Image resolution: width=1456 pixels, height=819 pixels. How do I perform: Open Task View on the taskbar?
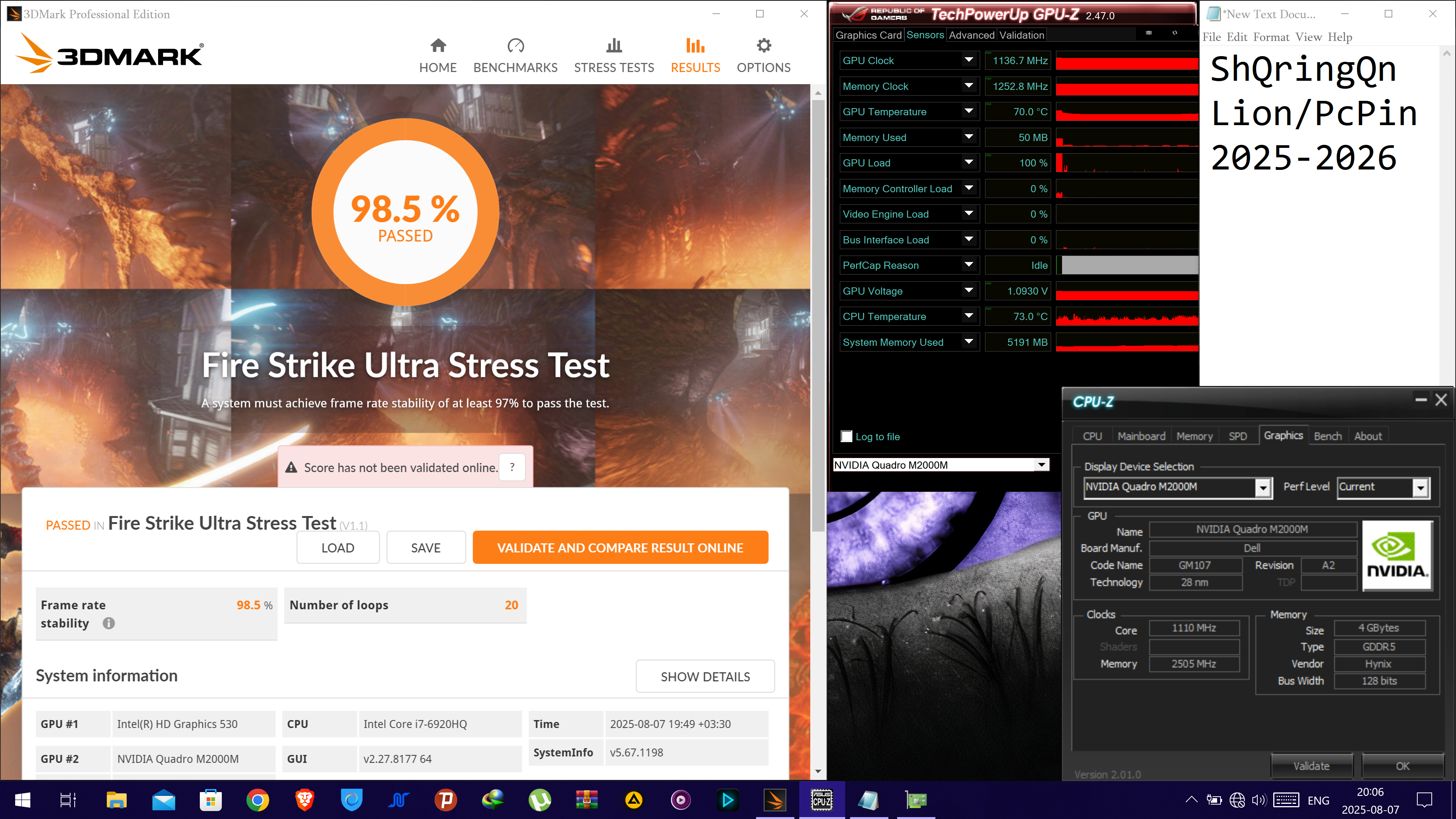pos(68,800)
